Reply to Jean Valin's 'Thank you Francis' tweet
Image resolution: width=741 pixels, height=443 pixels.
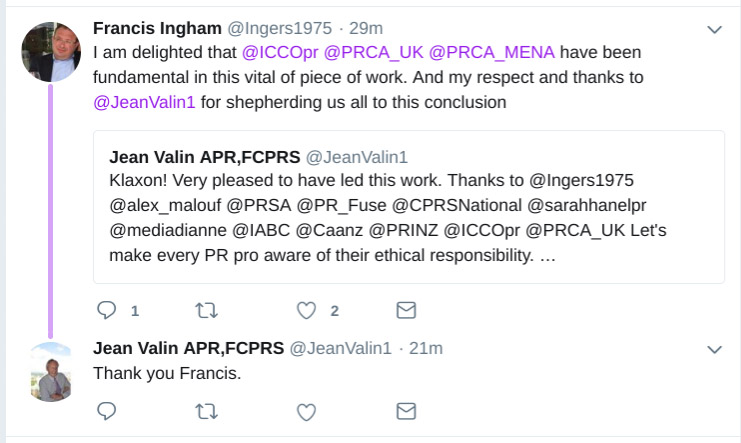point(106,411)
